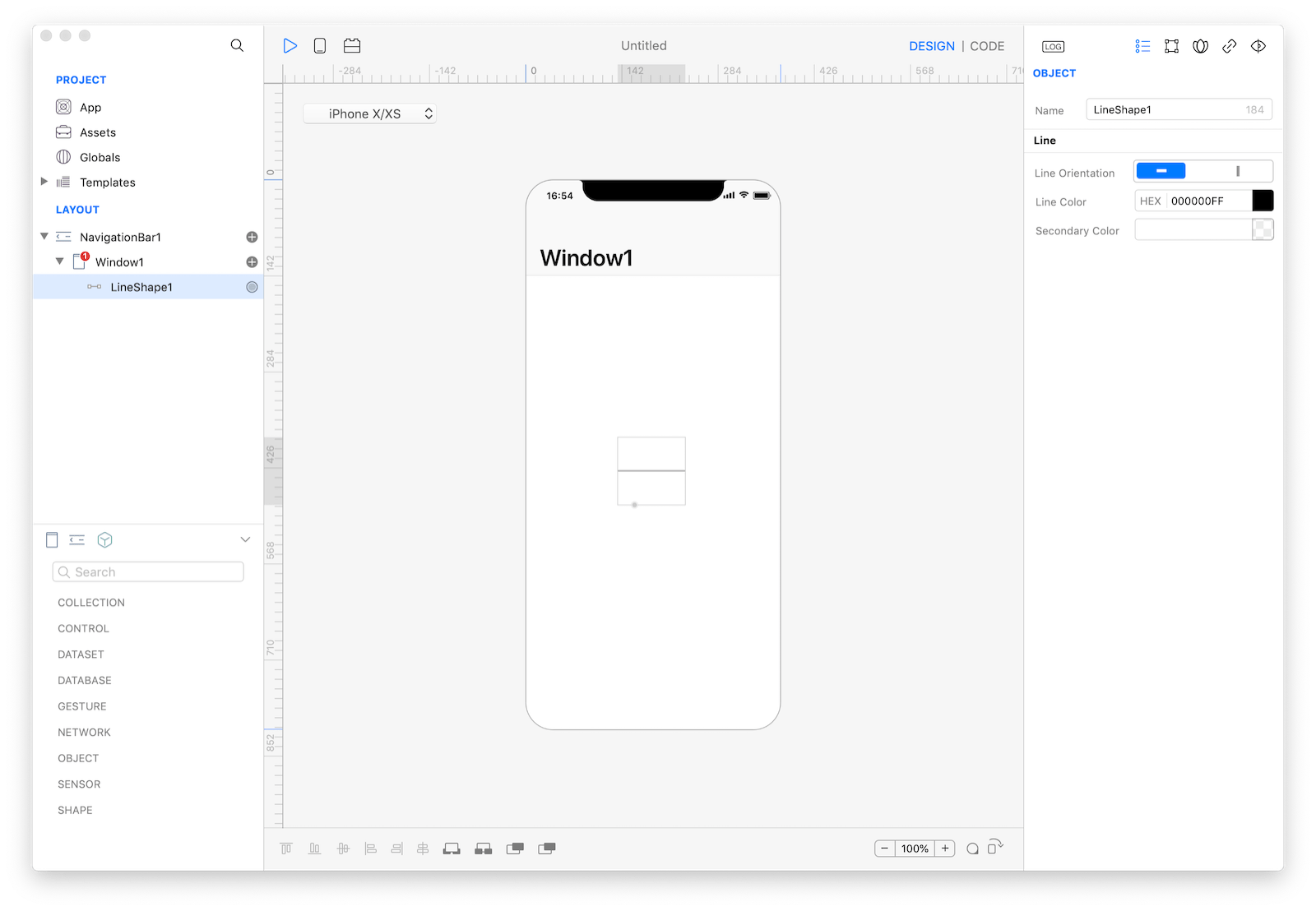
Task: Open the search magnifier in sidebar header
Action: coord(237,45)
